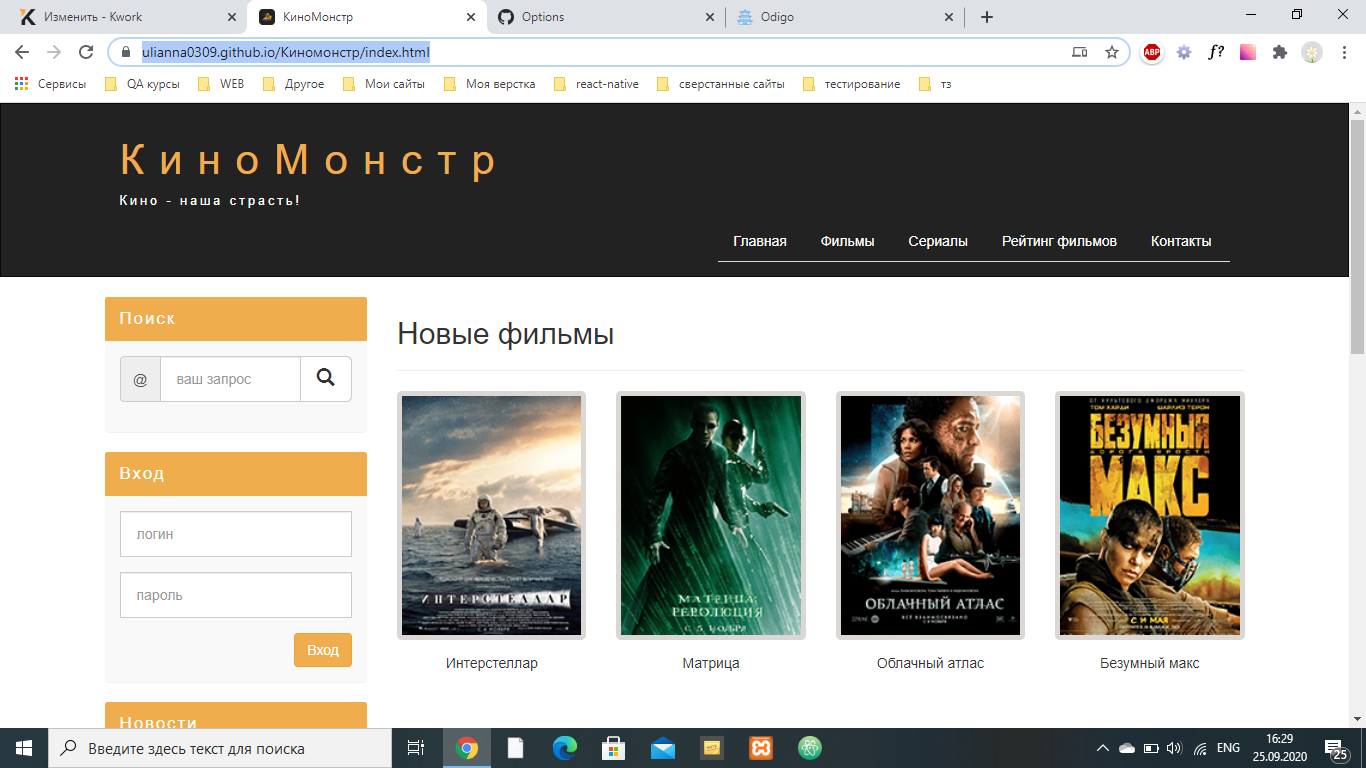Open the cast/media device icon in address bar

[1080, 52]
